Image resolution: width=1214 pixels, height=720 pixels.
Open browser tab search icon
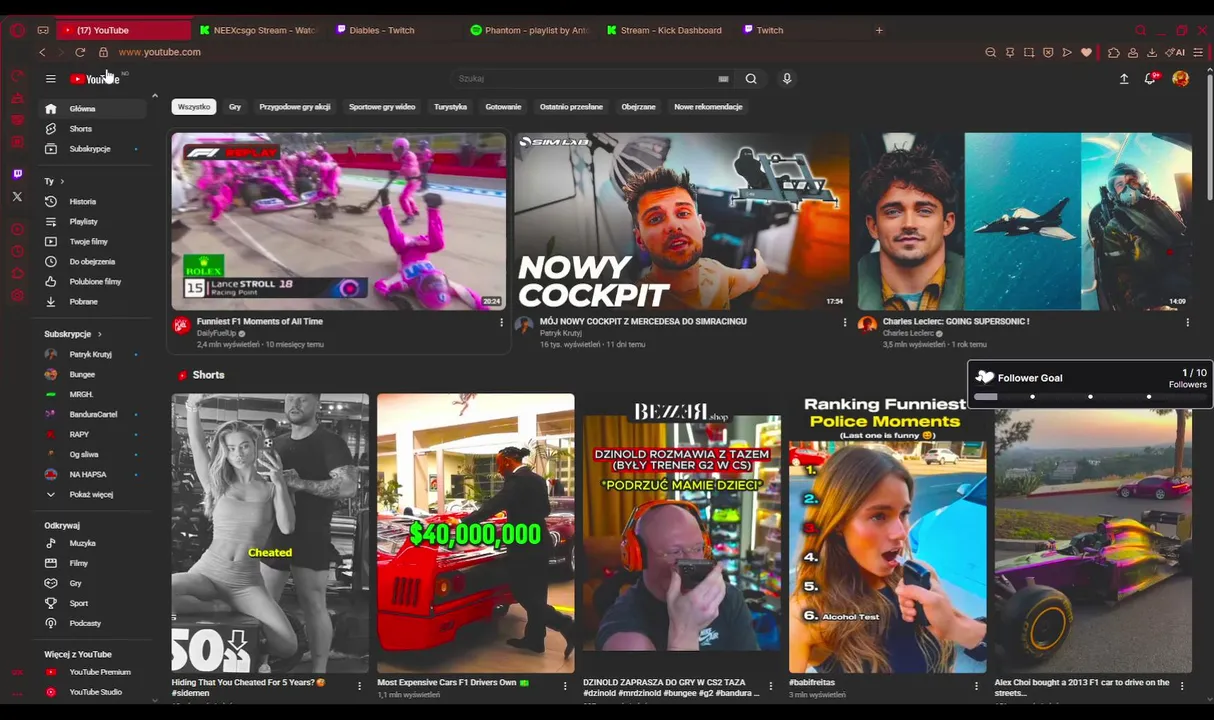[x=1141, y=30]
